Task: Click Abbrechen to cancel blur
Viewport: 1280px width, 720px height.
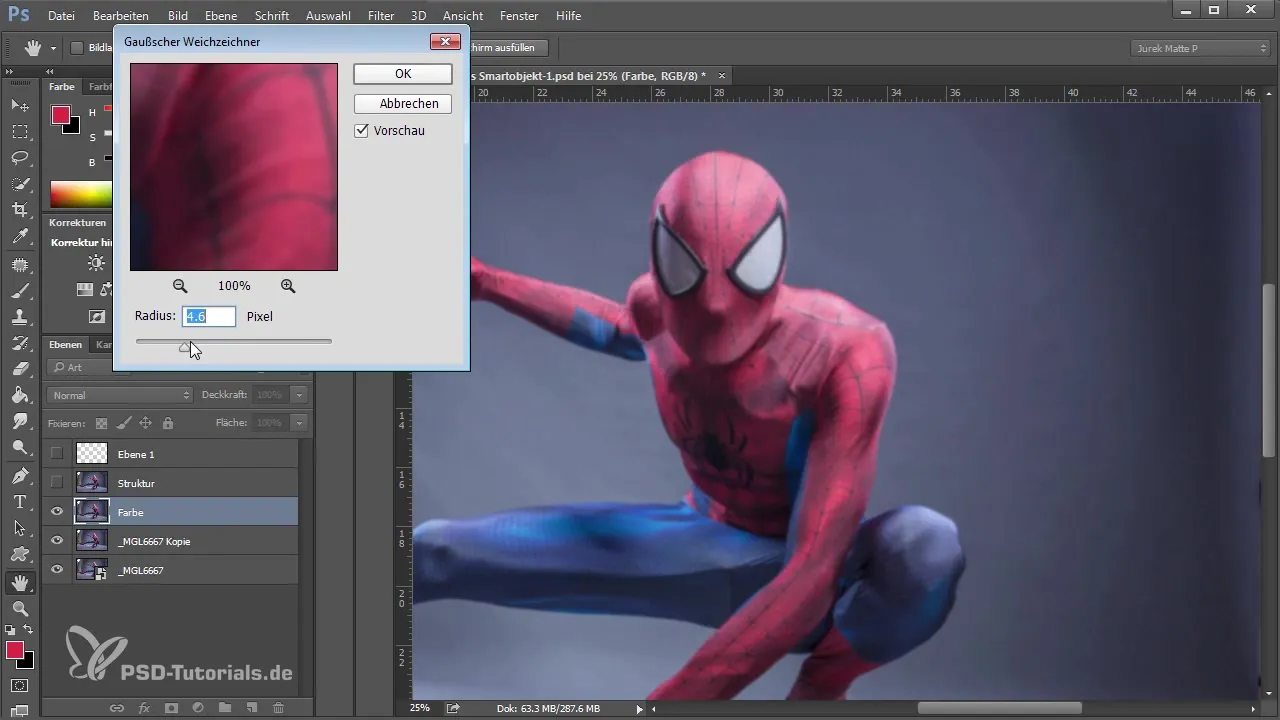Action: click(x=403, y=104)
